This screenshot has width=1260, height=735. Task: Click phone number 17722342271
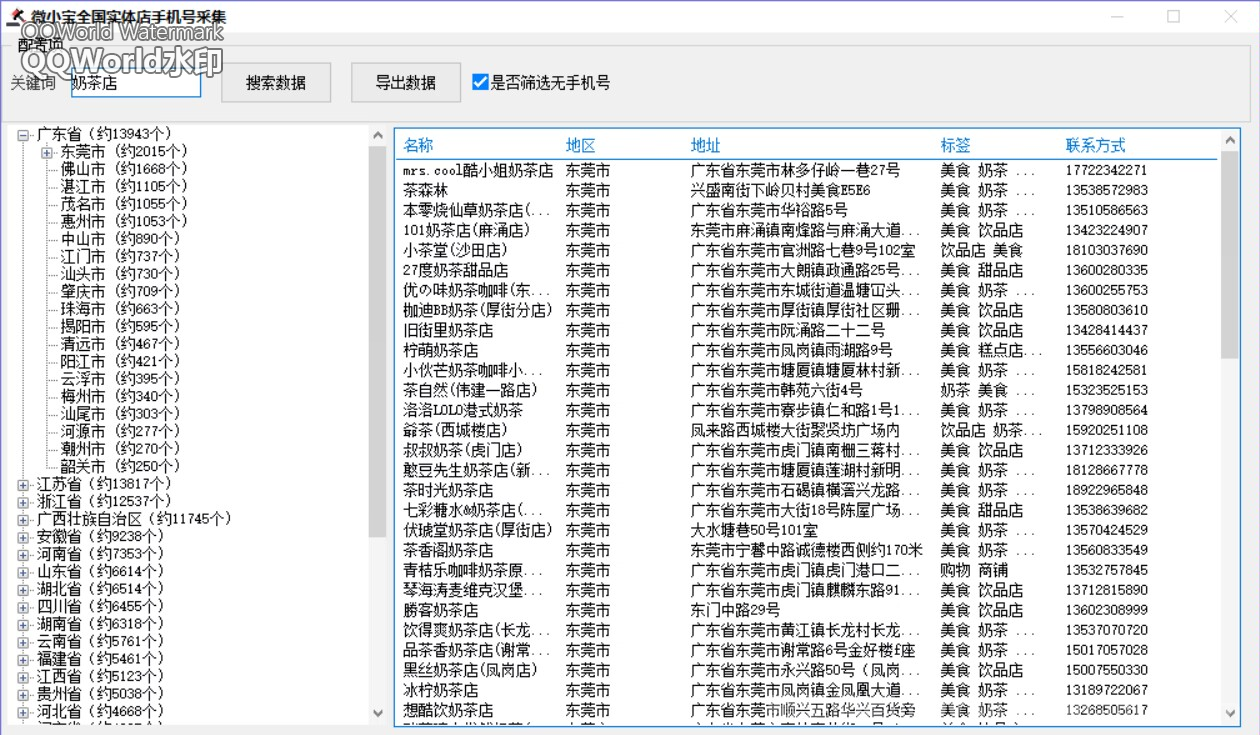coord(1106,171)
